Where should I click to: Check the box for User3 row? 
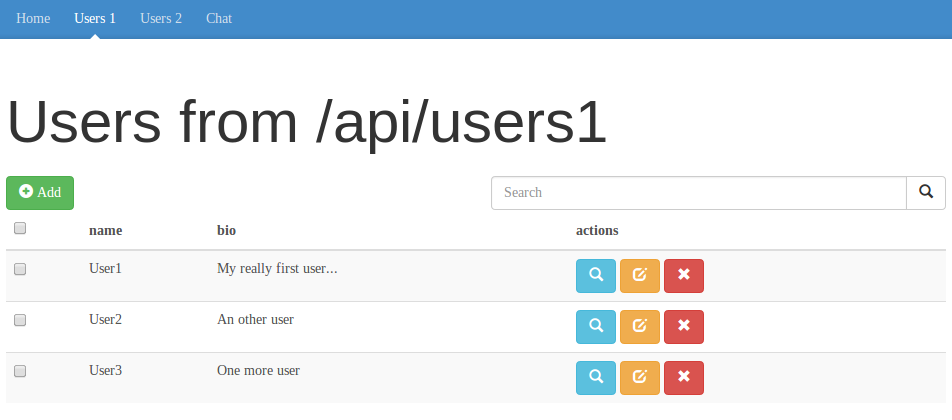tap(20, 371)
